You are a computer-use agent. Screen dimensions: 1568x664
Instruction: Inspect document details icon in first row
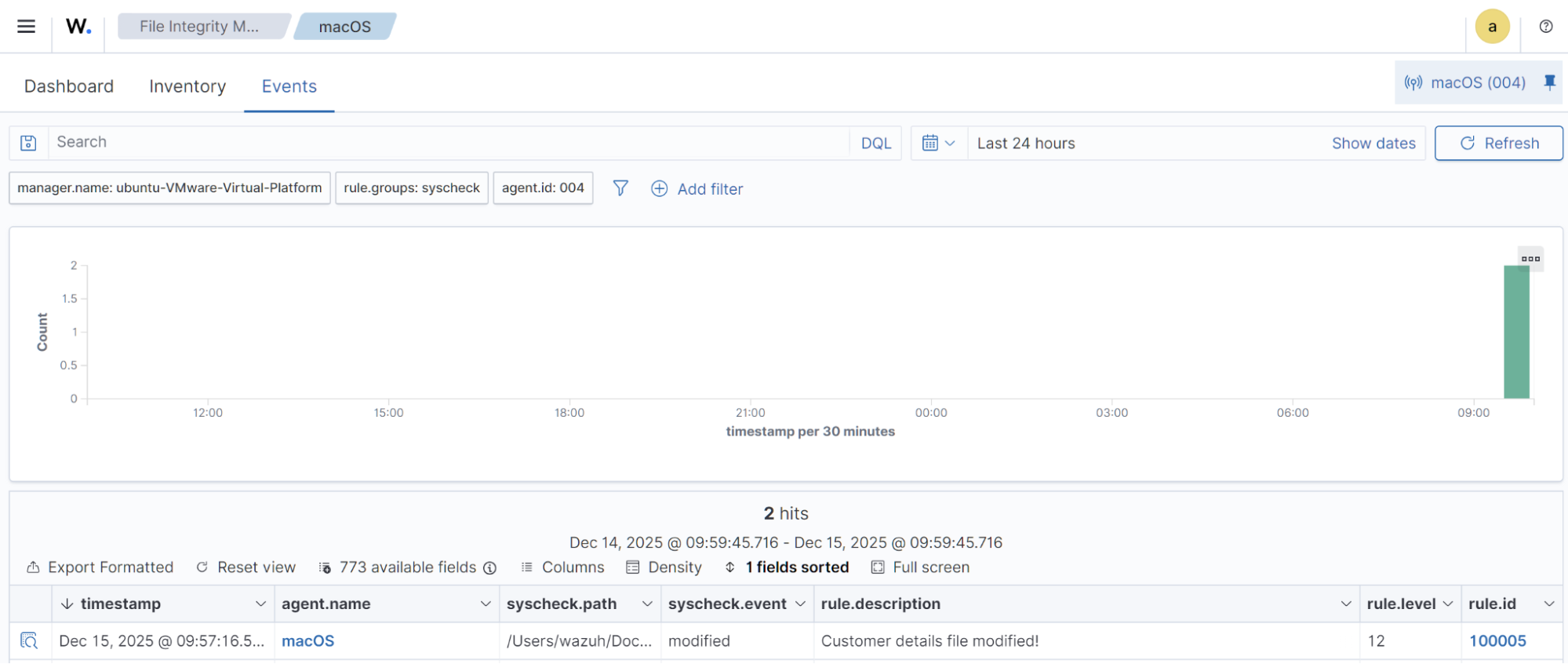click(x=29, y=640)
